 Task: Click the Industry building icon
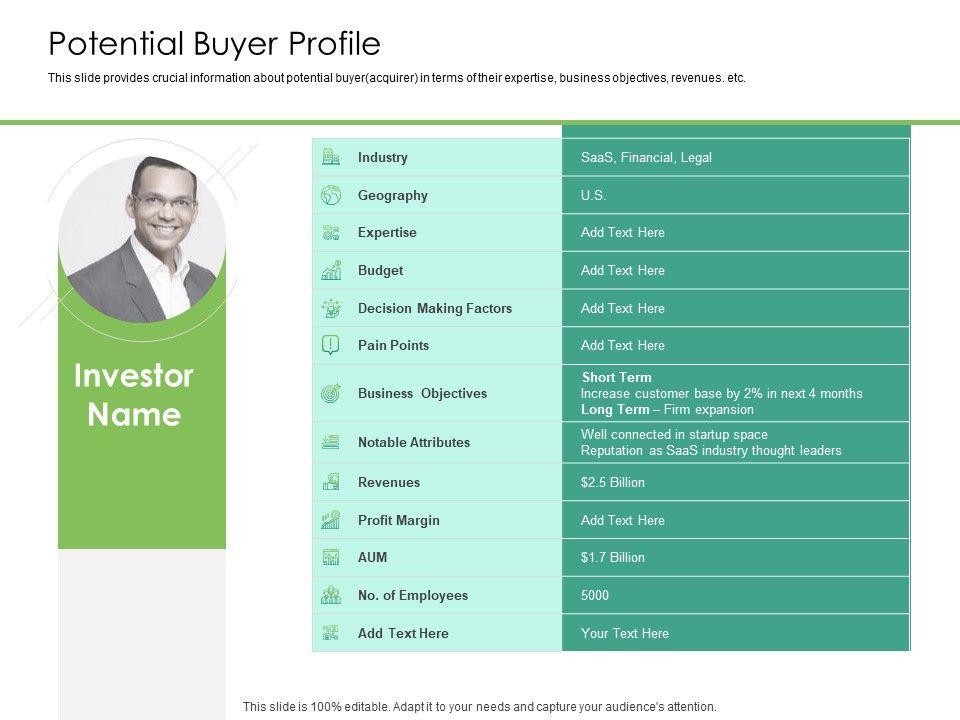331,157
